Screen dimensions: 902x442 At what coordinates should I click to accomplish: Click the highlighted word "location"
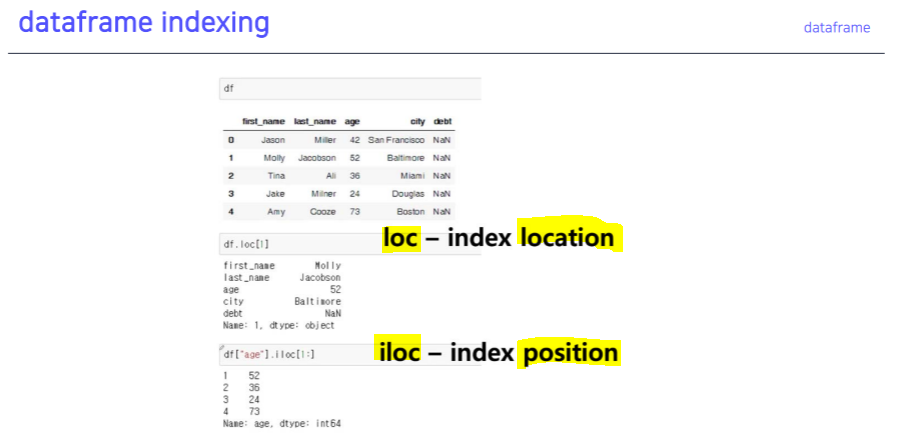pos(567,237)
